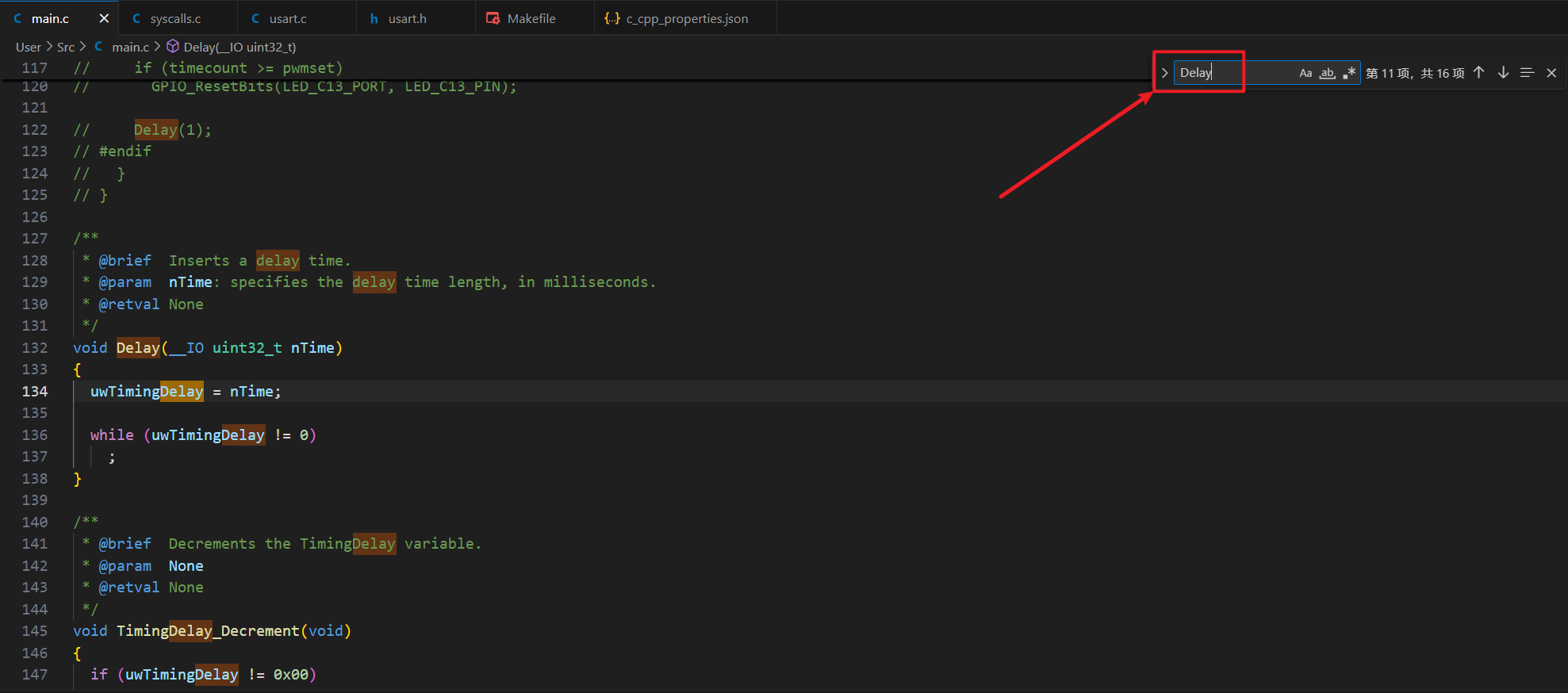The height and width of the screenshot is (693, 1568).
Task: Click 'milliseconds.' in line 129 comment
Action: (x=600, y=282)
